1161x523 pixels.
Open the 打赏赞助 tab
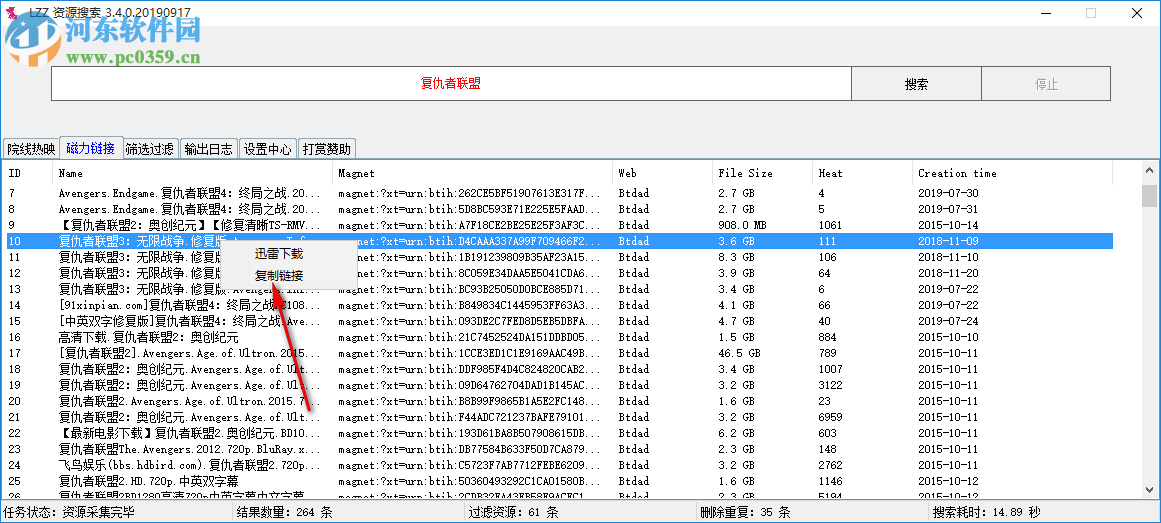[x=327, y=149]
